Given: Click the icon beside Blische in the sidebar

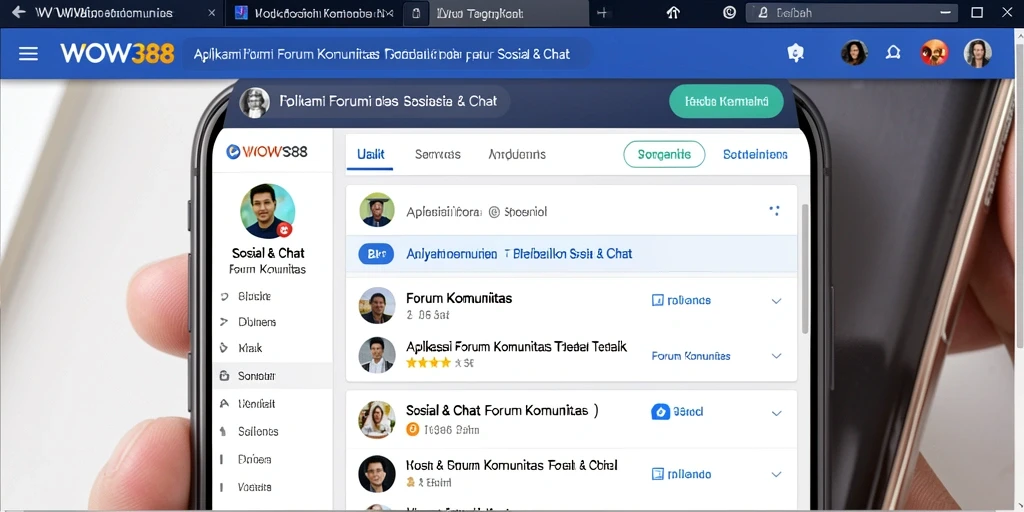Looking at the screenshot, I should coord(224,296).
